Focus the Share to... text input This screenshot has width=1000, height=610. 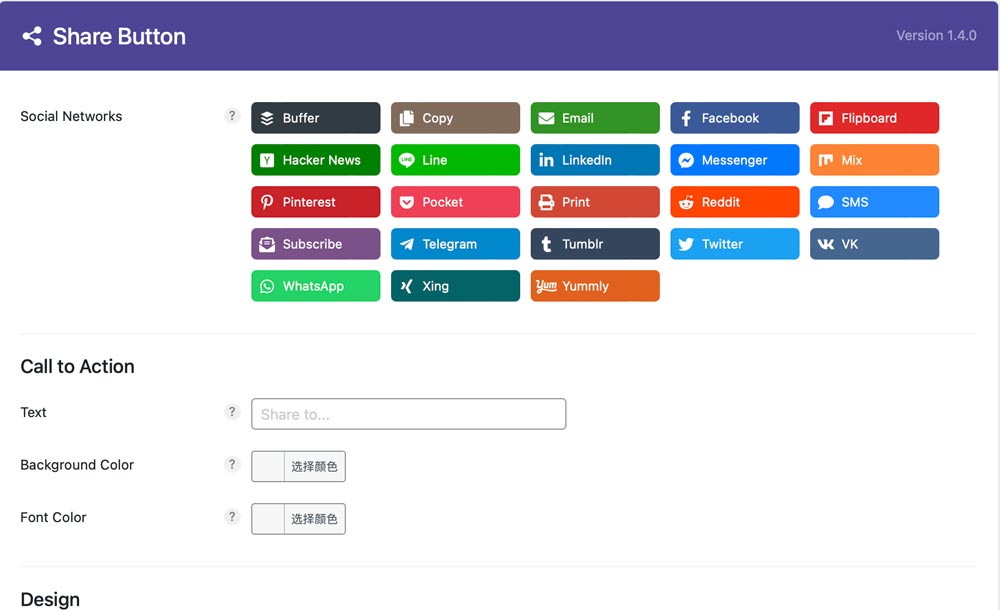[409, 414]
